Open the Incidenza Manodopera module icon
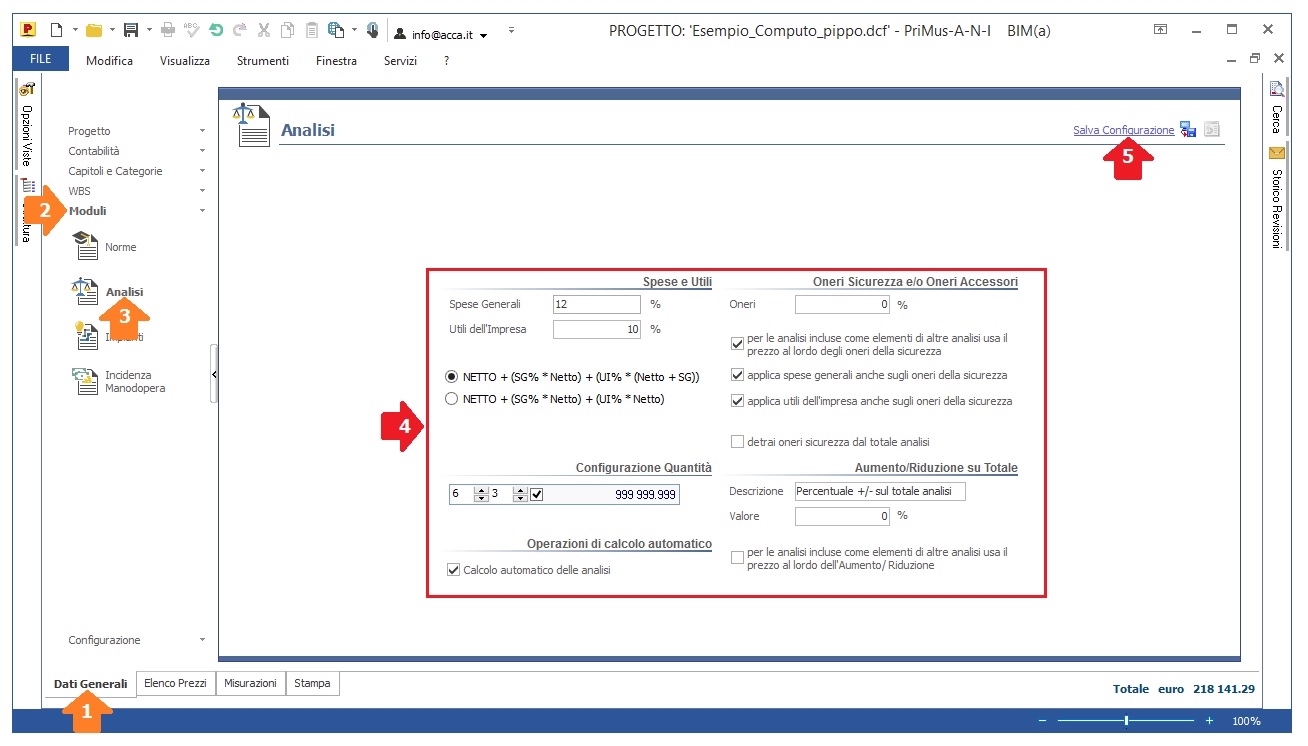Image resolution: width=1308 pixels, height=746 pixels. pos(85,381)
